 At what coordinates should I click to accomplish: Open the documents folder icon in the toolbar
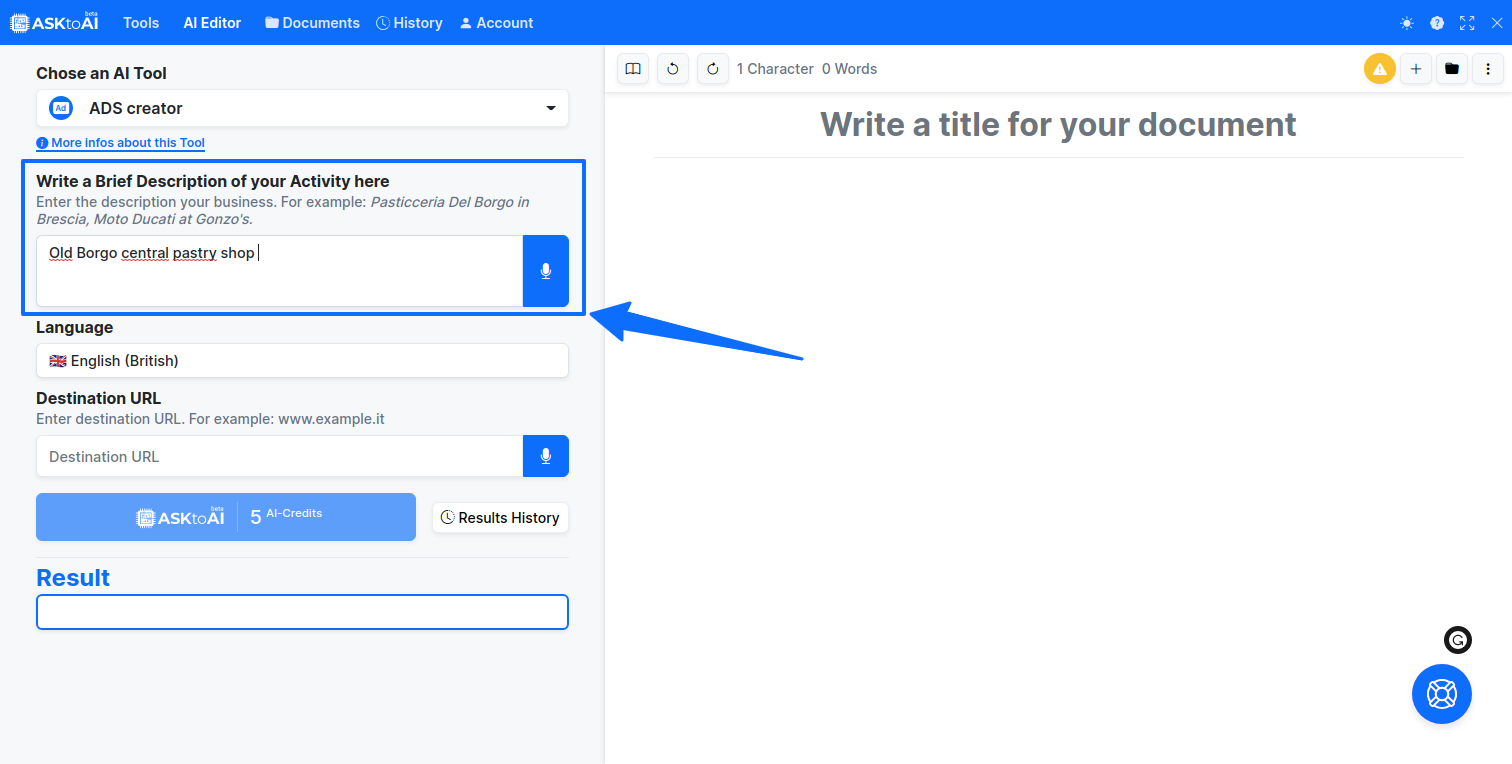point(1451,68)
